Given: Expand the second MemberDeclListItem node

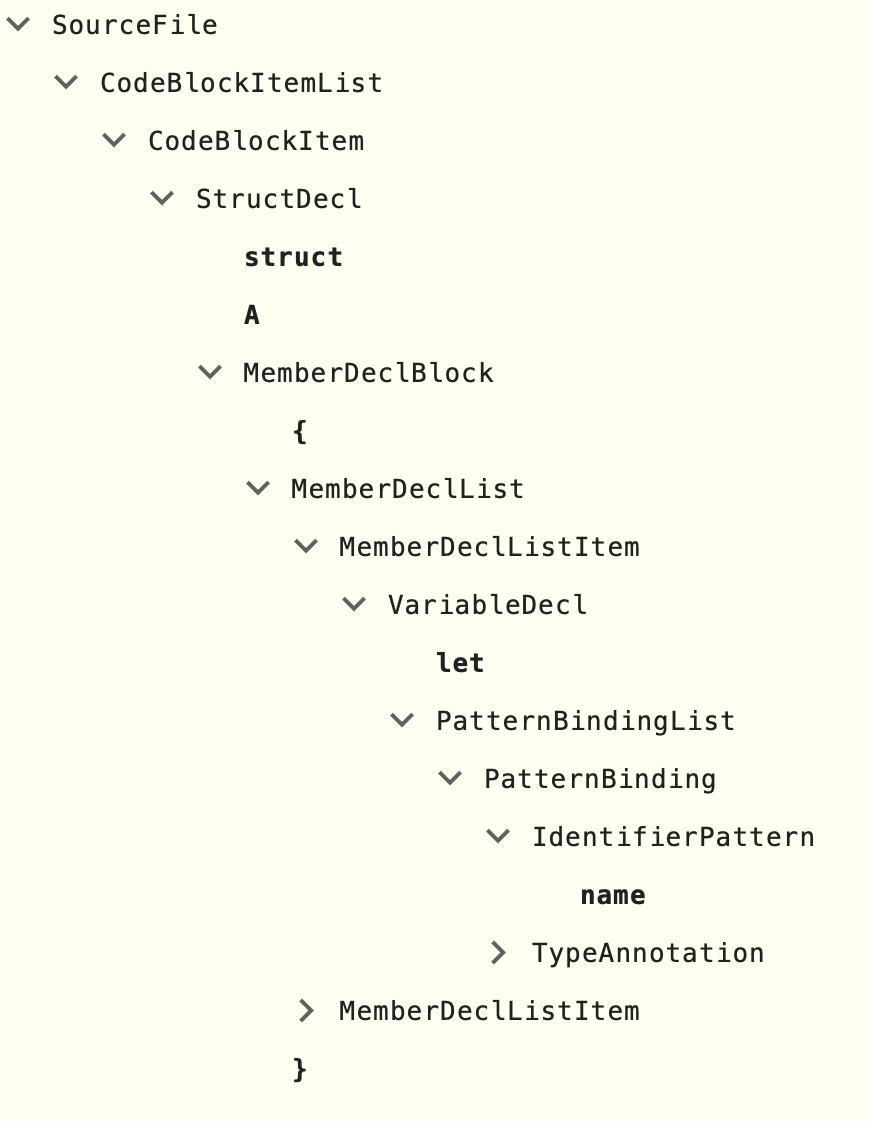Looking at the screenshot, I should [305, 1011].
